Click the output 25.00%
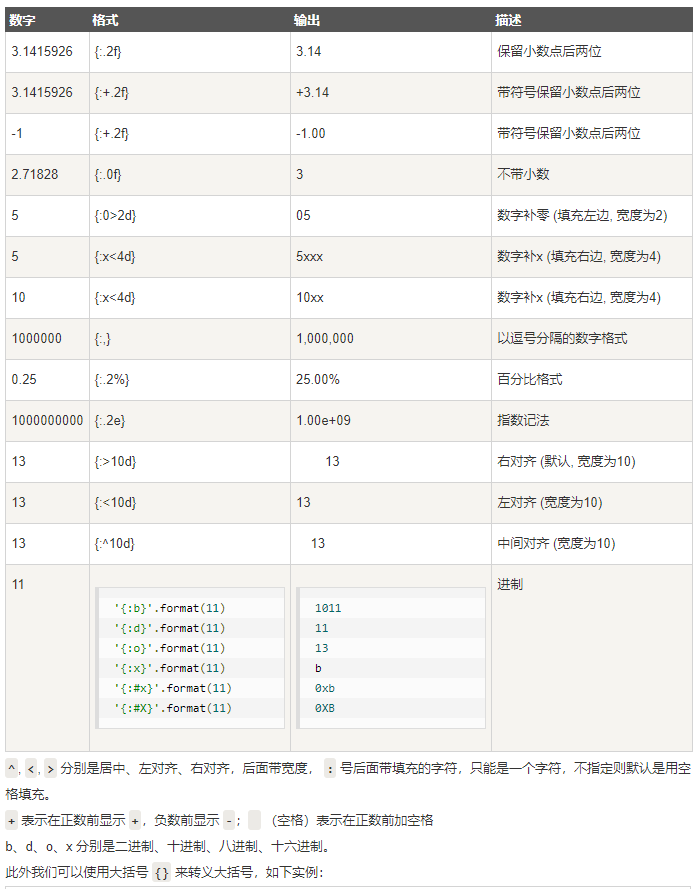The width and height of the screenshot is (700, 889). [317, 379]
